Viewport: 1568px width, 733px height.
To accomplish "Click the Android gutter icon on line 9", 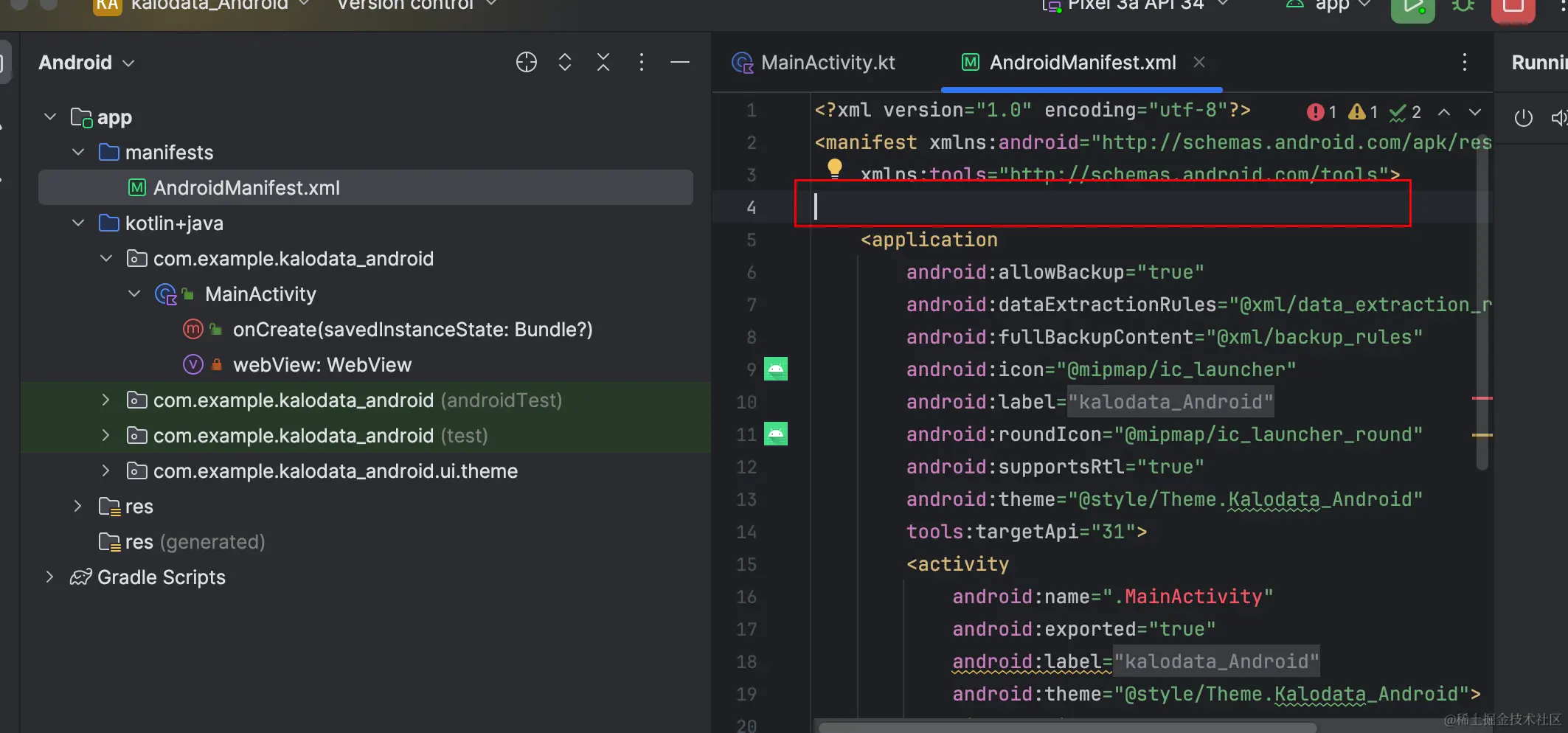I will [x=776, y=369].
